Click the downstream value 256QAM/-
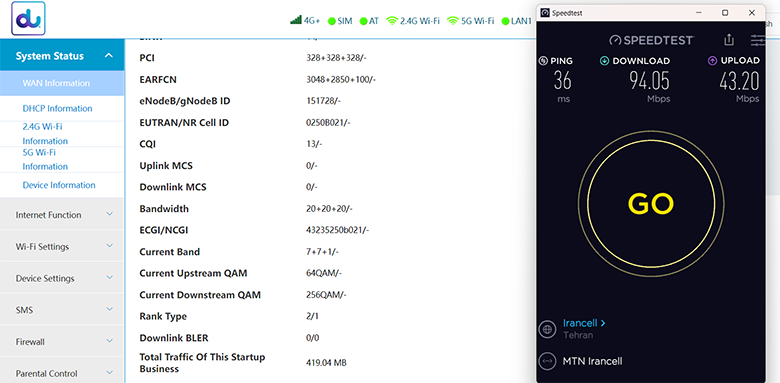This screenshot has height=383, width=780. point(326,295)
